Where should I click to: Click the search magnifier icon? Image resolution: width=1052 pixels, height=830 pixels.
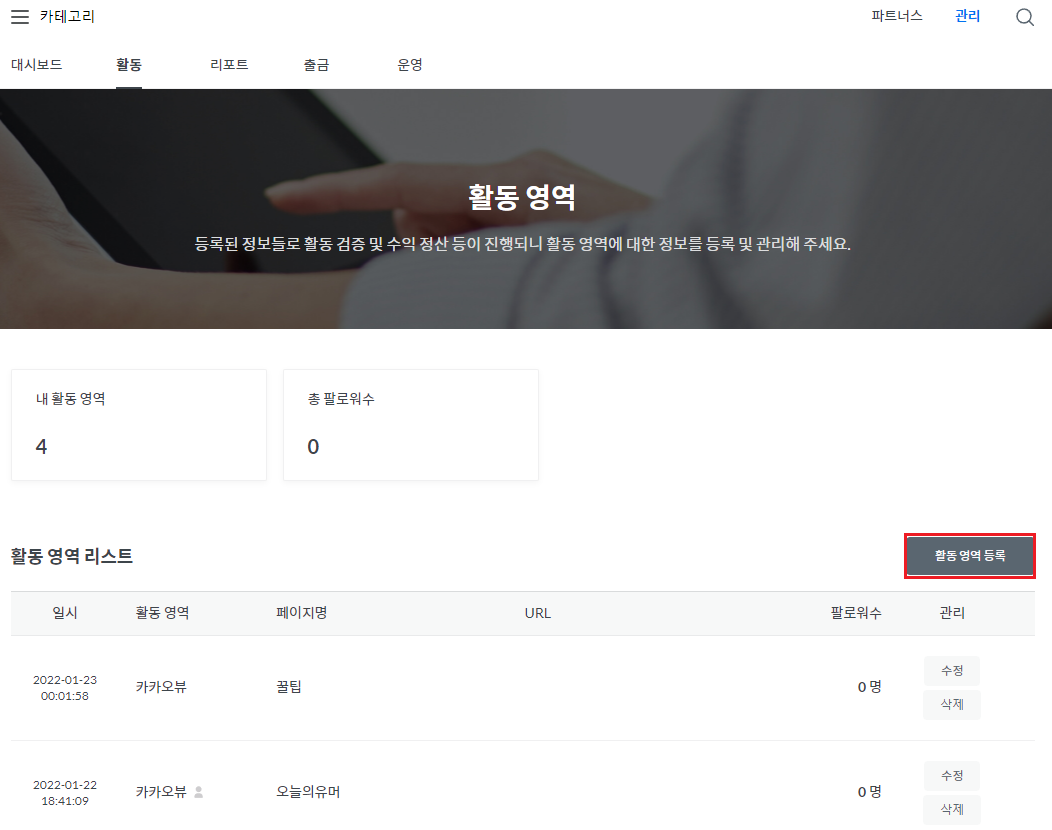tap(1024, 17)
